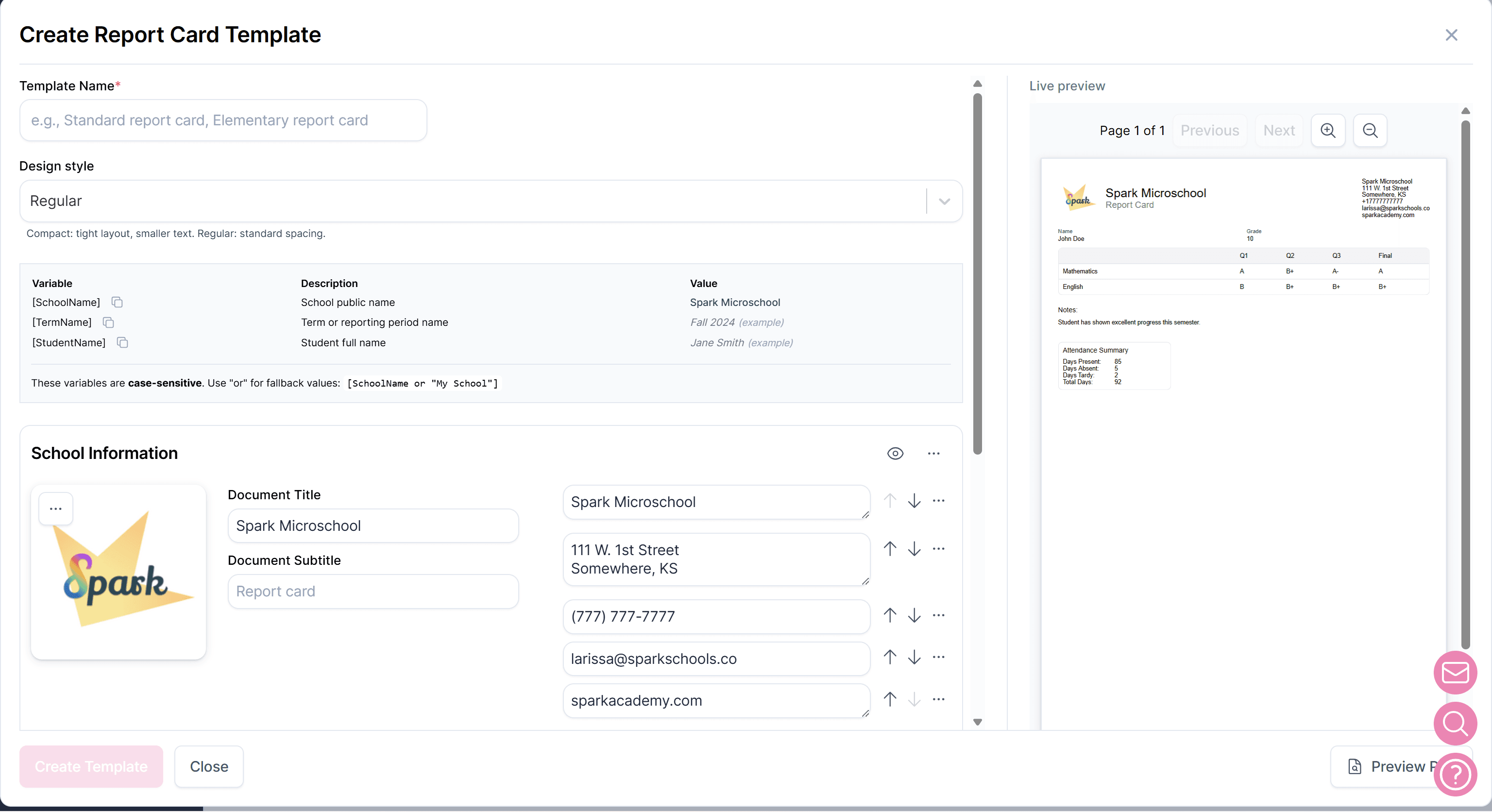The height and width of the screenshot is (812, 1492).
Task: Click the live preview scrollbar up arrow
Action: (1465, 111)
